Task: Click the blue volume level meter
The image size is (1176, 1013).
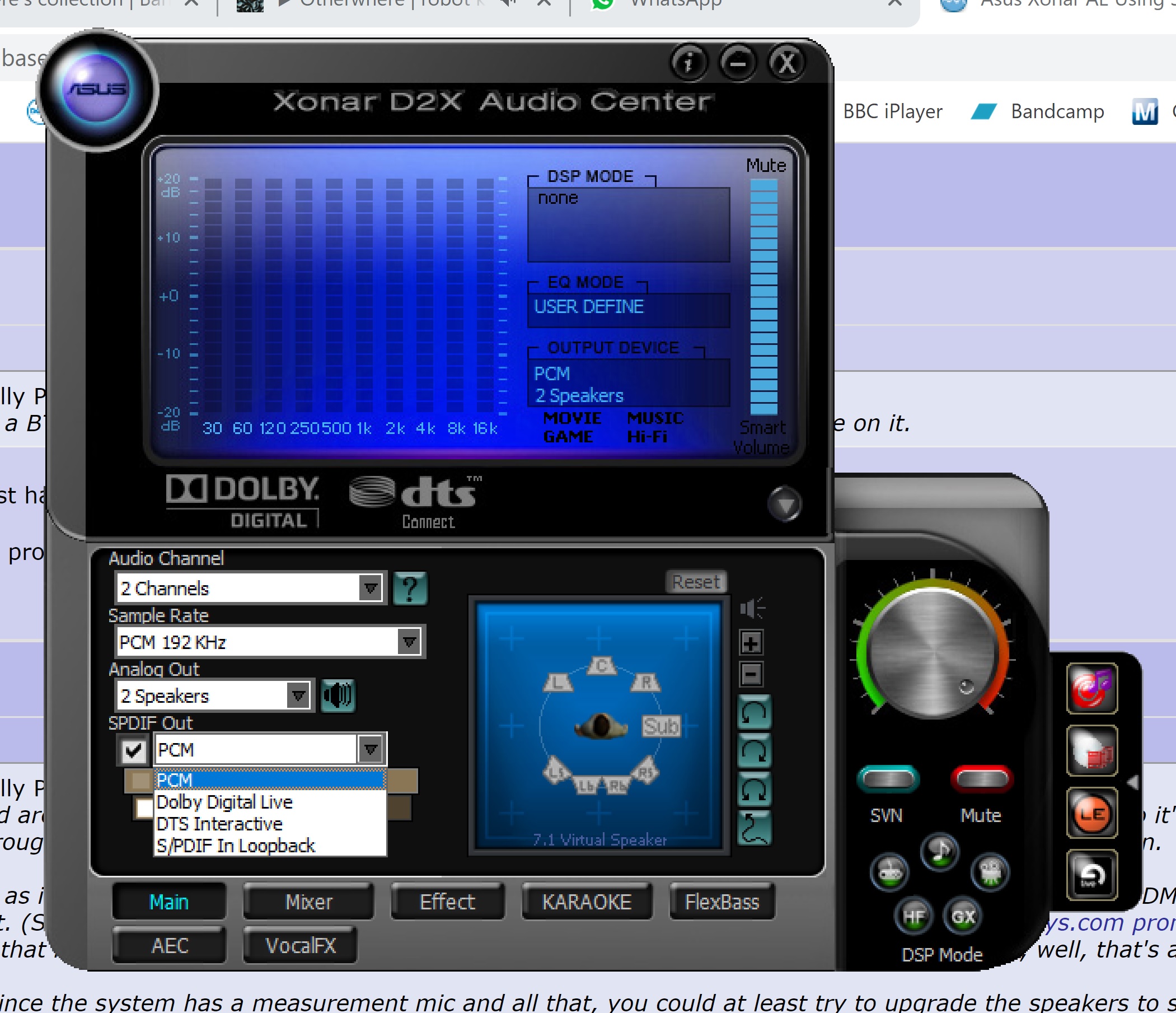Action: click(x=764, y=297)
